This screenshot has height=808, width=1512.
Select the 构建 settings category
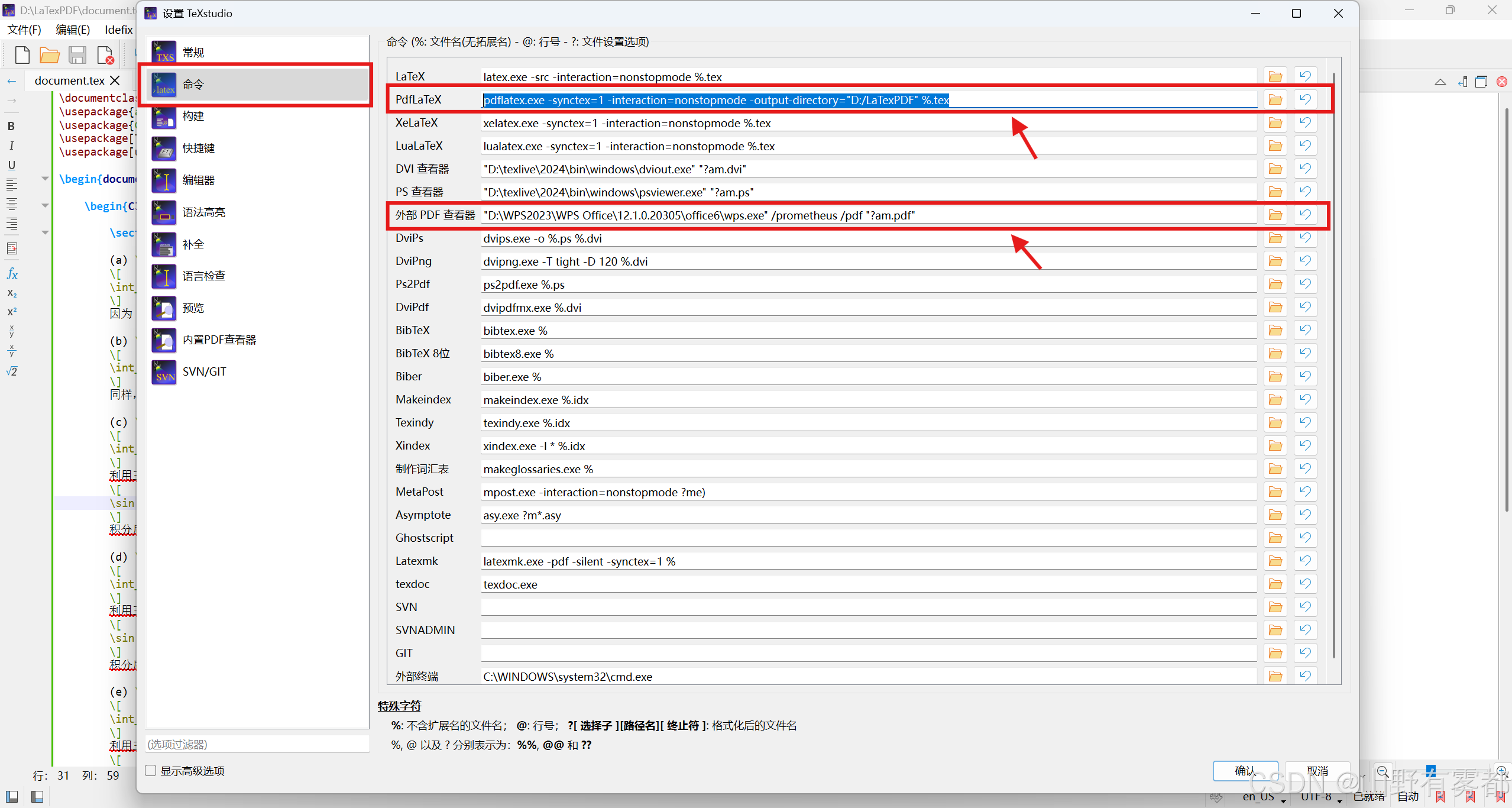193,116
